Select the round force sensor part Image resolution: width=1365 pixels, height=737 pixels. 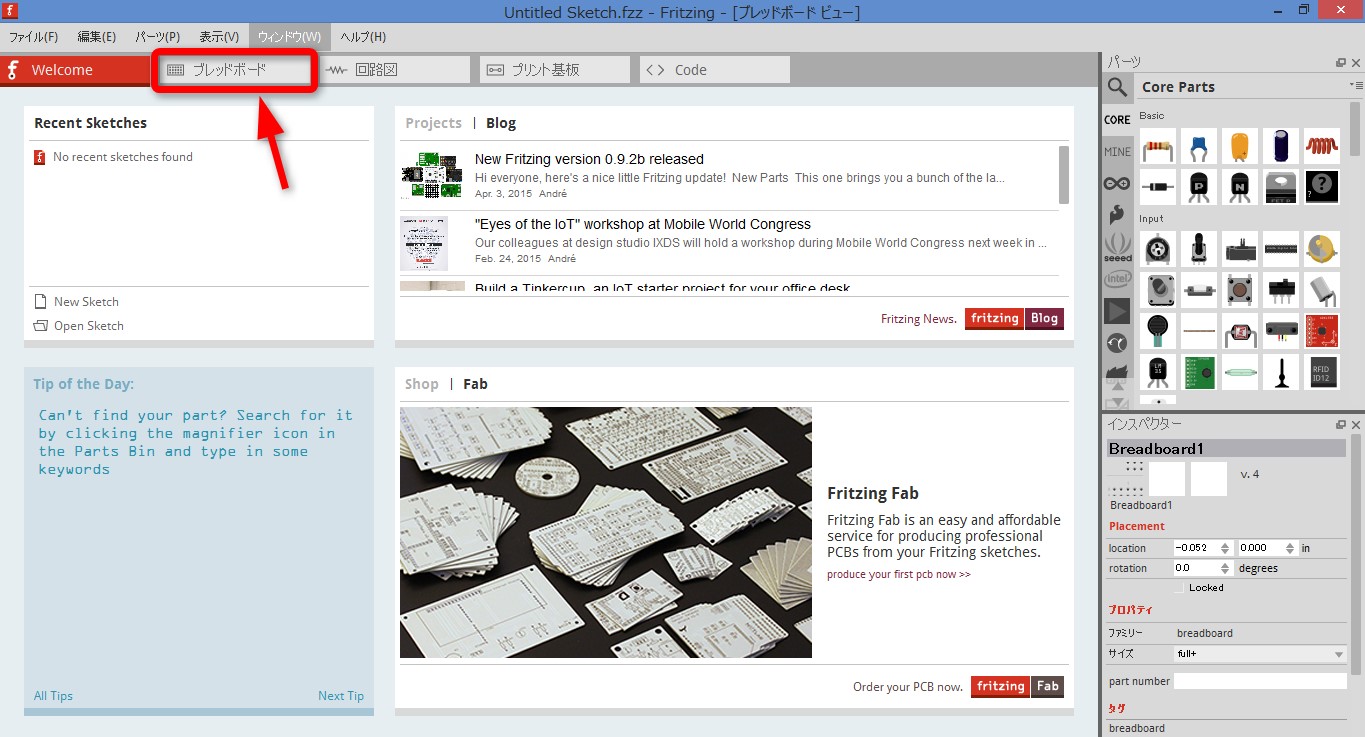point(1158,331)
